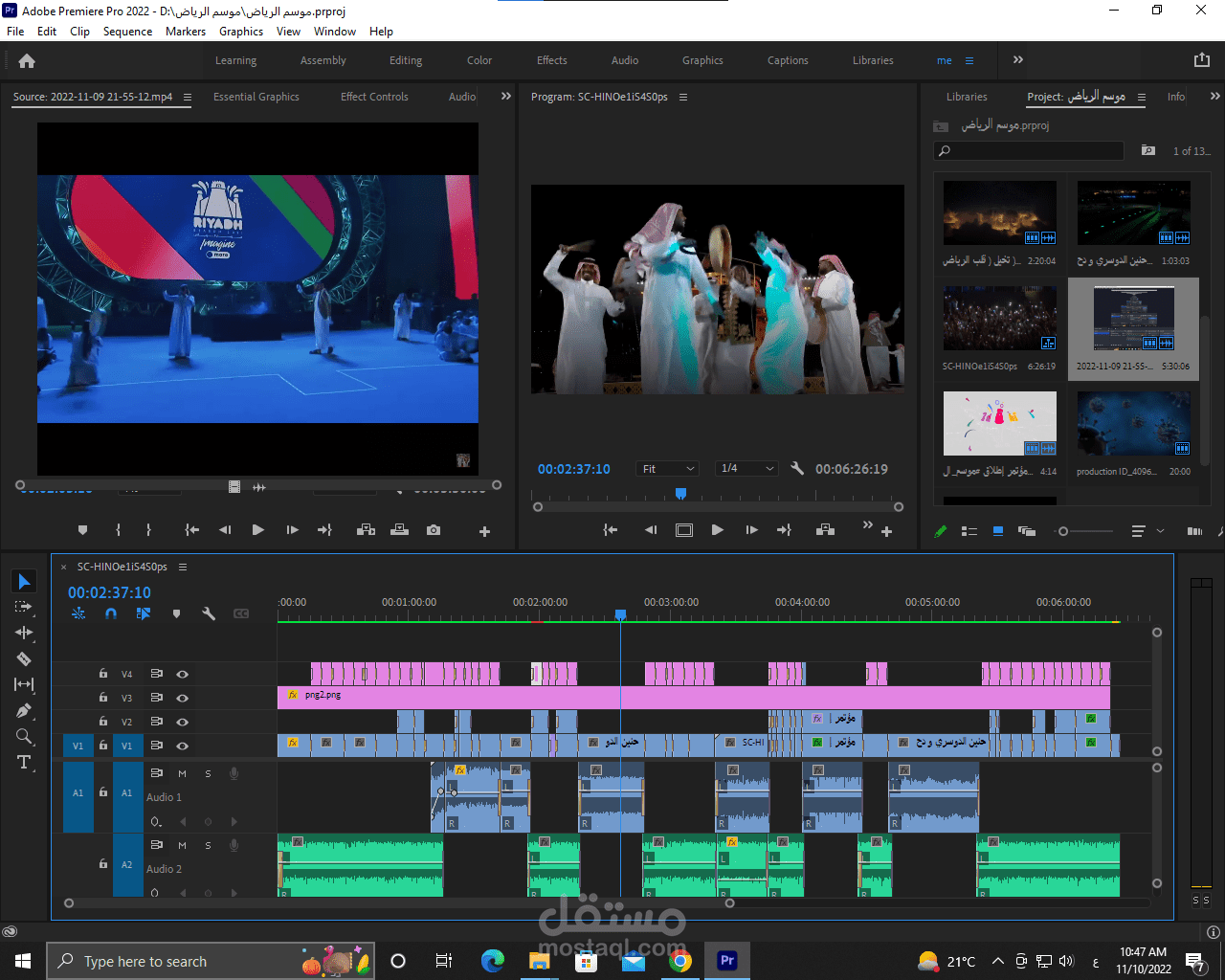Image resolution: width=1225 pixels, height=980 pixels.
Task: Toggle the timeline Snap magnet icon
Action: click(111, 613)
